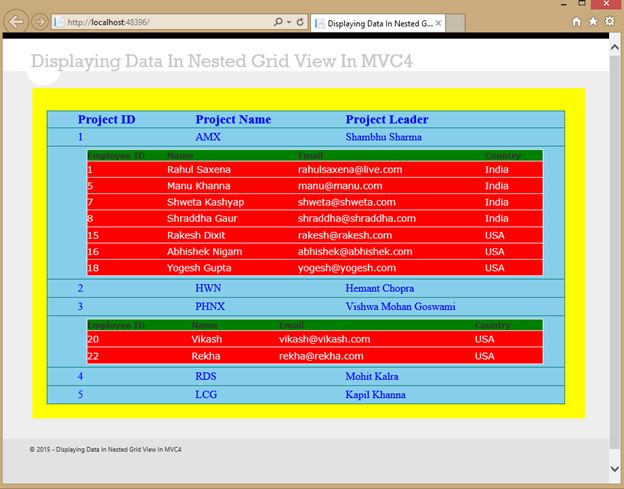Open Favorites with the star icon
624x489 pixels.
(x=593, y=21)
